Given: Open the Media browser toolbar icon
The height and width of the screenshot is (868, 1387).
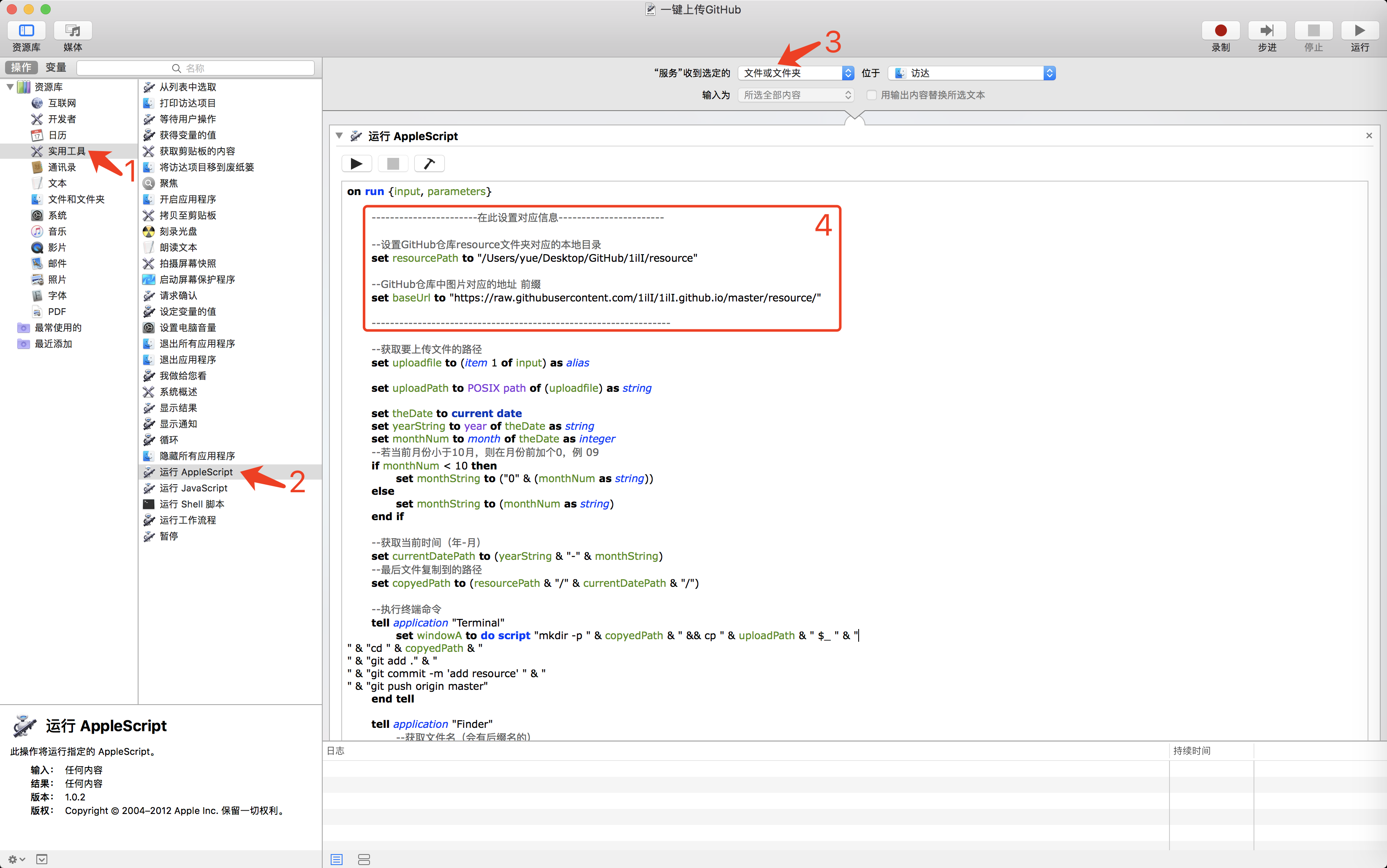Looking at the screenshot, I should pyautogui.click(x=72, y=30).
